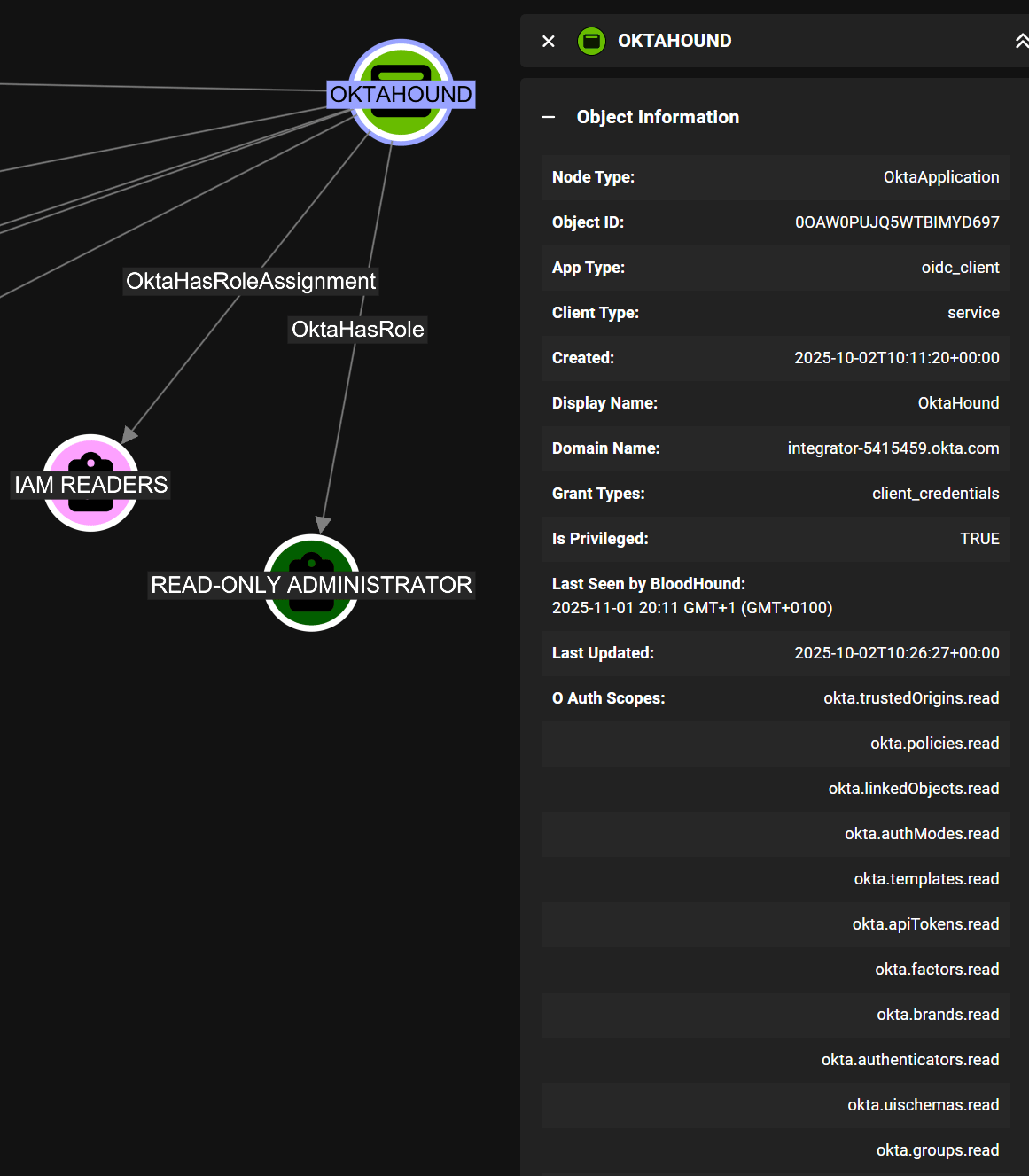Click Domain Name integrator-5415459.okta.com
The width and height of the screenshot is (1029, 1176).
(x=893, y=448)
